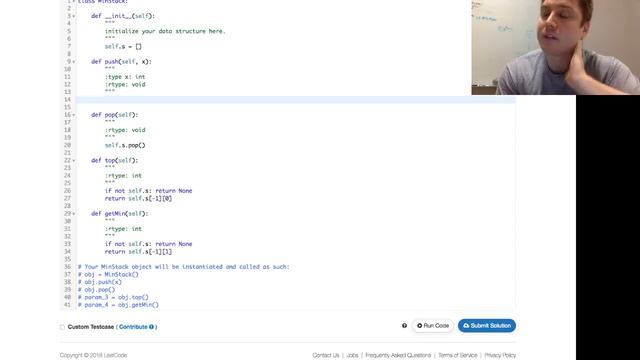Click the play icon on Run Code

click(419, 326)
